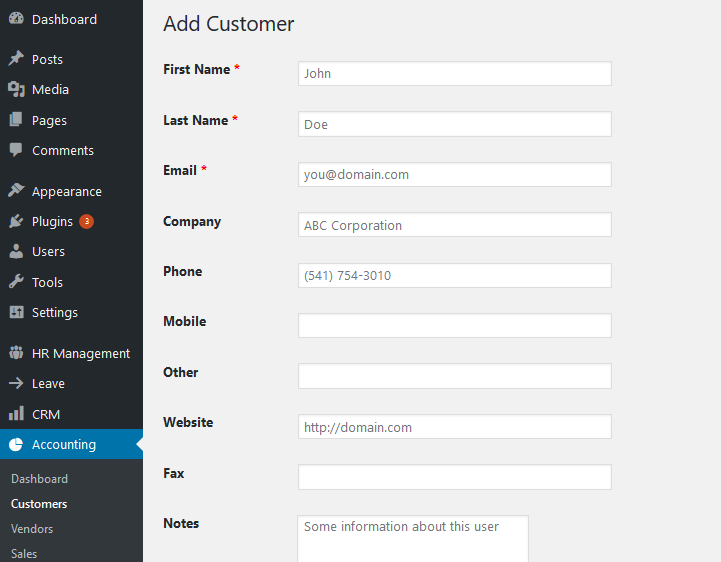The width and height of the screenshot is (721, 562).
Task: Focus the Other input field
Action: [x=455, y=376]
